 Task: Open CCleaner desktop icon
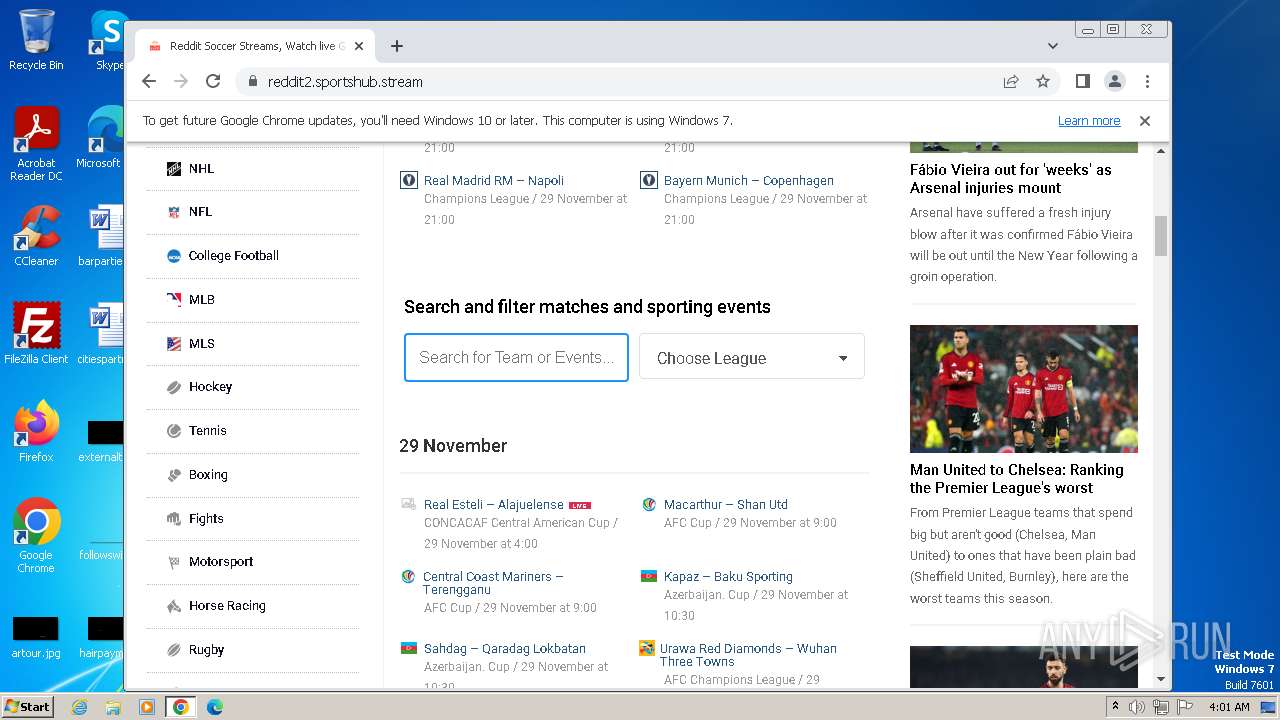(x=36, y=236)
